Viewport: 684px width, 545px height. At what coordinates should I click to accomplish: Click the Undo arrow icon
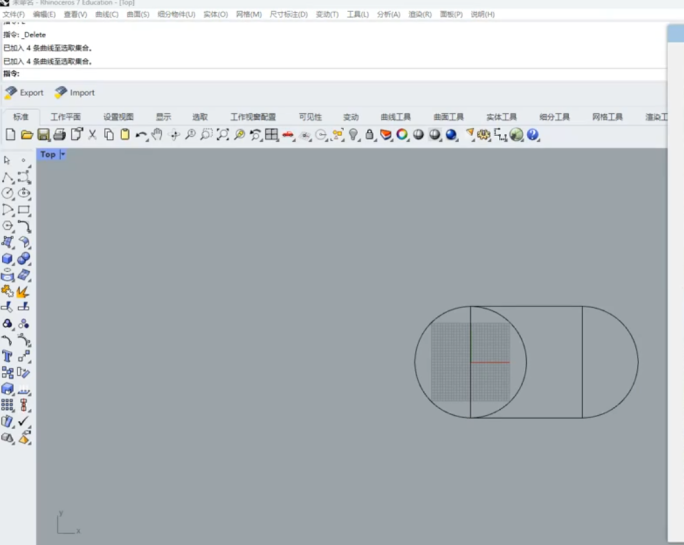click(141, 135)
